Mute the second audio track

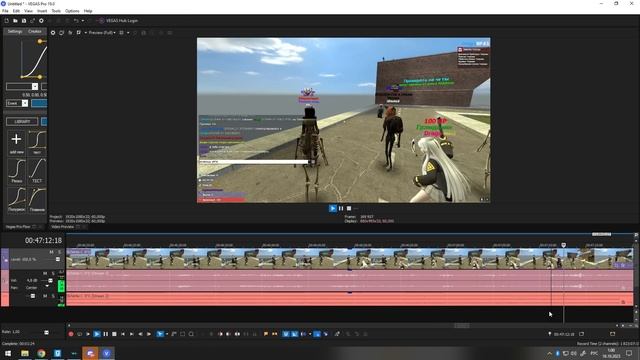(x=45, y=296)
